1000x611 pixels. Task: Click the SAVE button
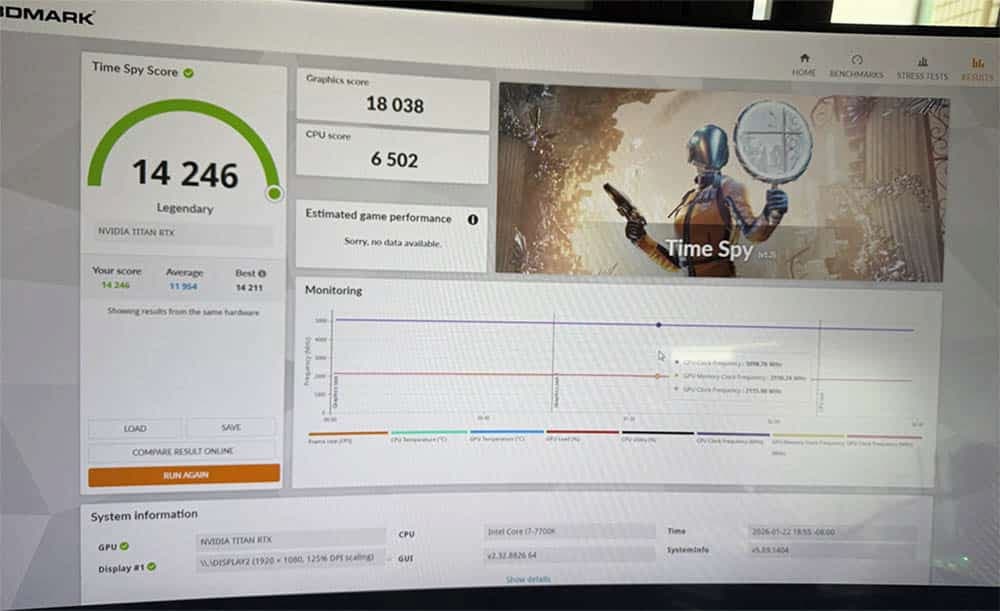pyautogui.click(x=231, y=428)
